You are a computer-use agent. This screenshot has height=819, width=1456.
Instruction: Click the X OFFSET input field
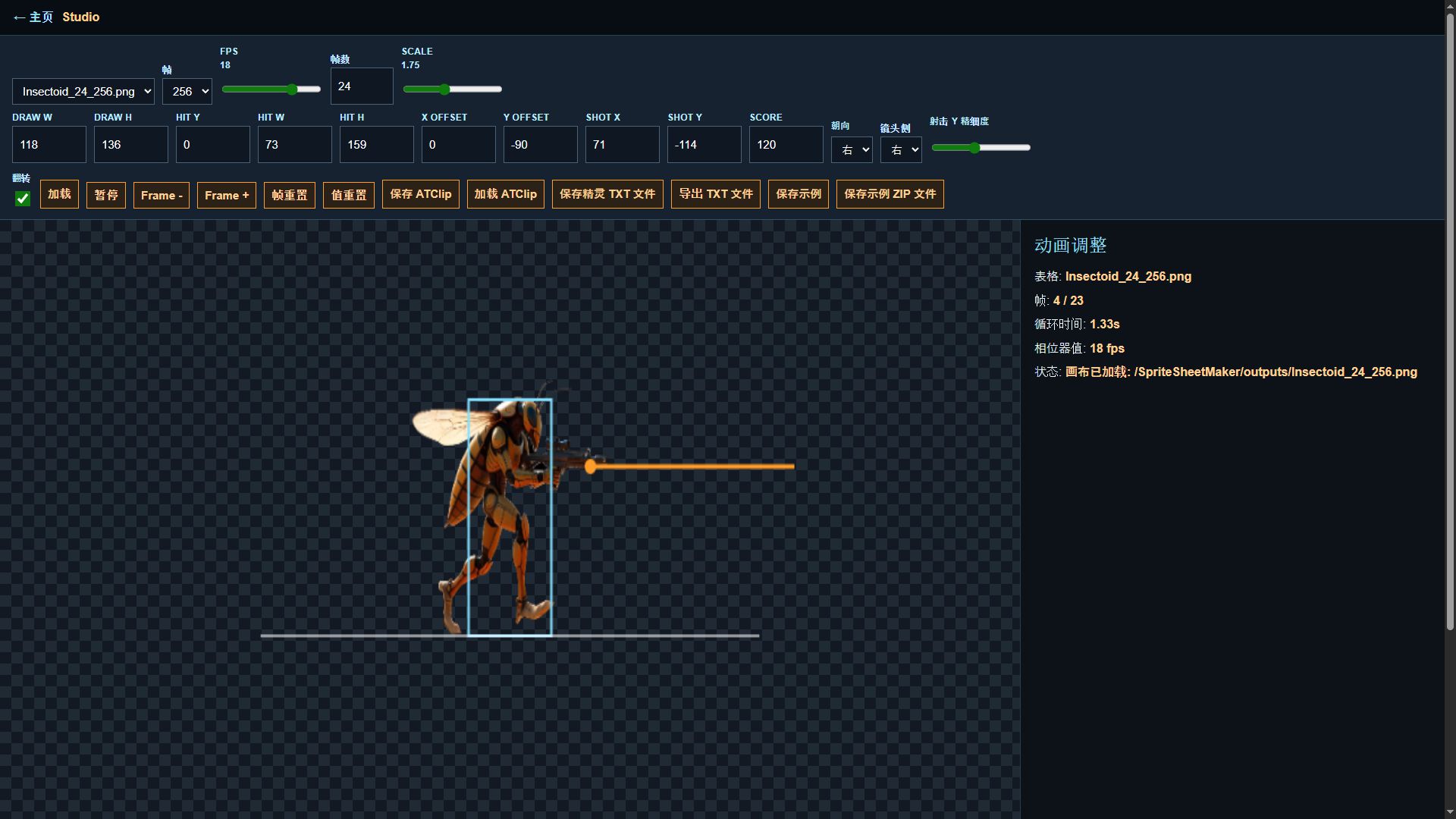pos(459,145)
